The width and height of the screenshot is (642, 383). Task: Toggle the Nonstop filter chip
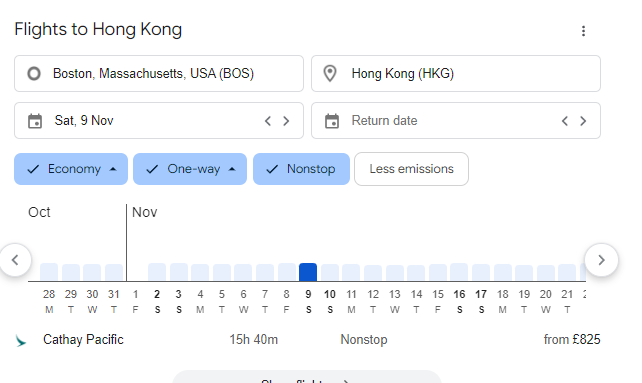(x=301, y=169)
